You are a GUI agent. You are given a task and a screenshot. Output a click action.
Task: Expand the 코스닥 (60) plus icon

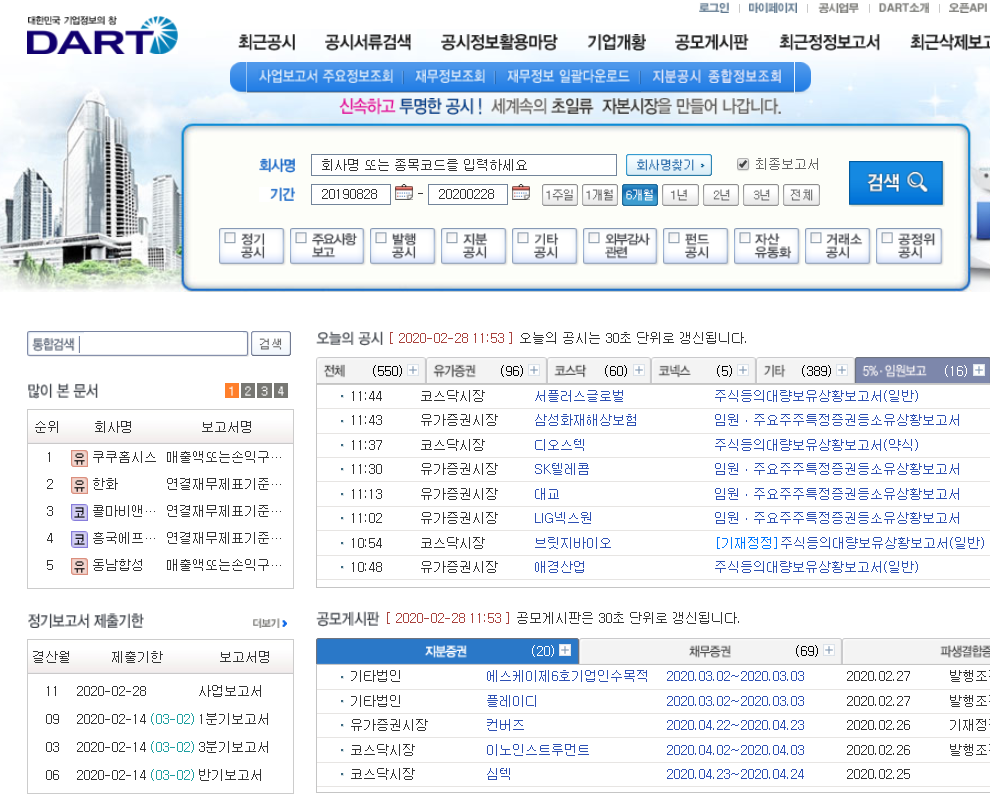coord(638,370)
